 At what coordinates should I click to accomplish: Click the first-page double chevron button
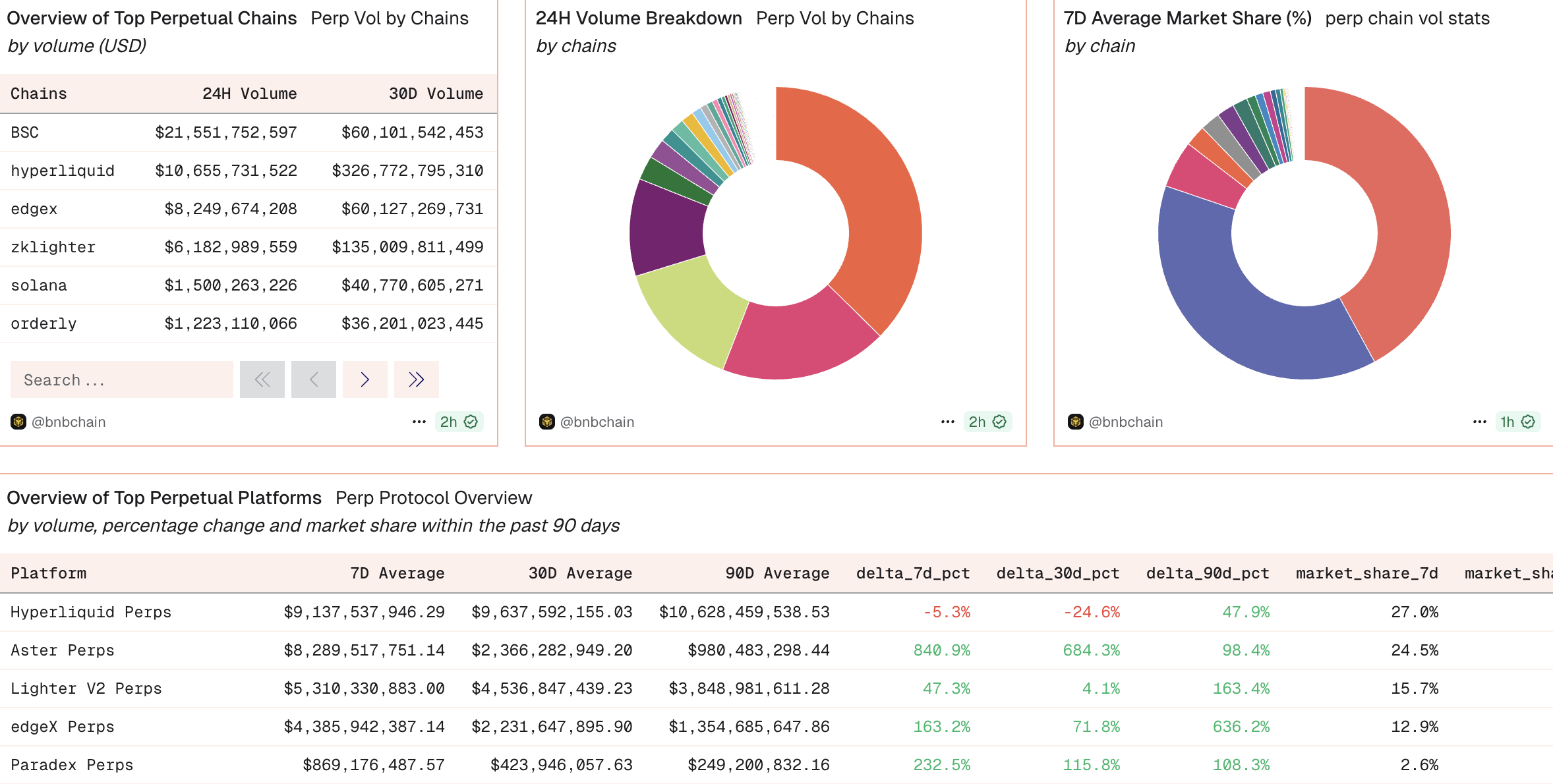tap(262, 379)
